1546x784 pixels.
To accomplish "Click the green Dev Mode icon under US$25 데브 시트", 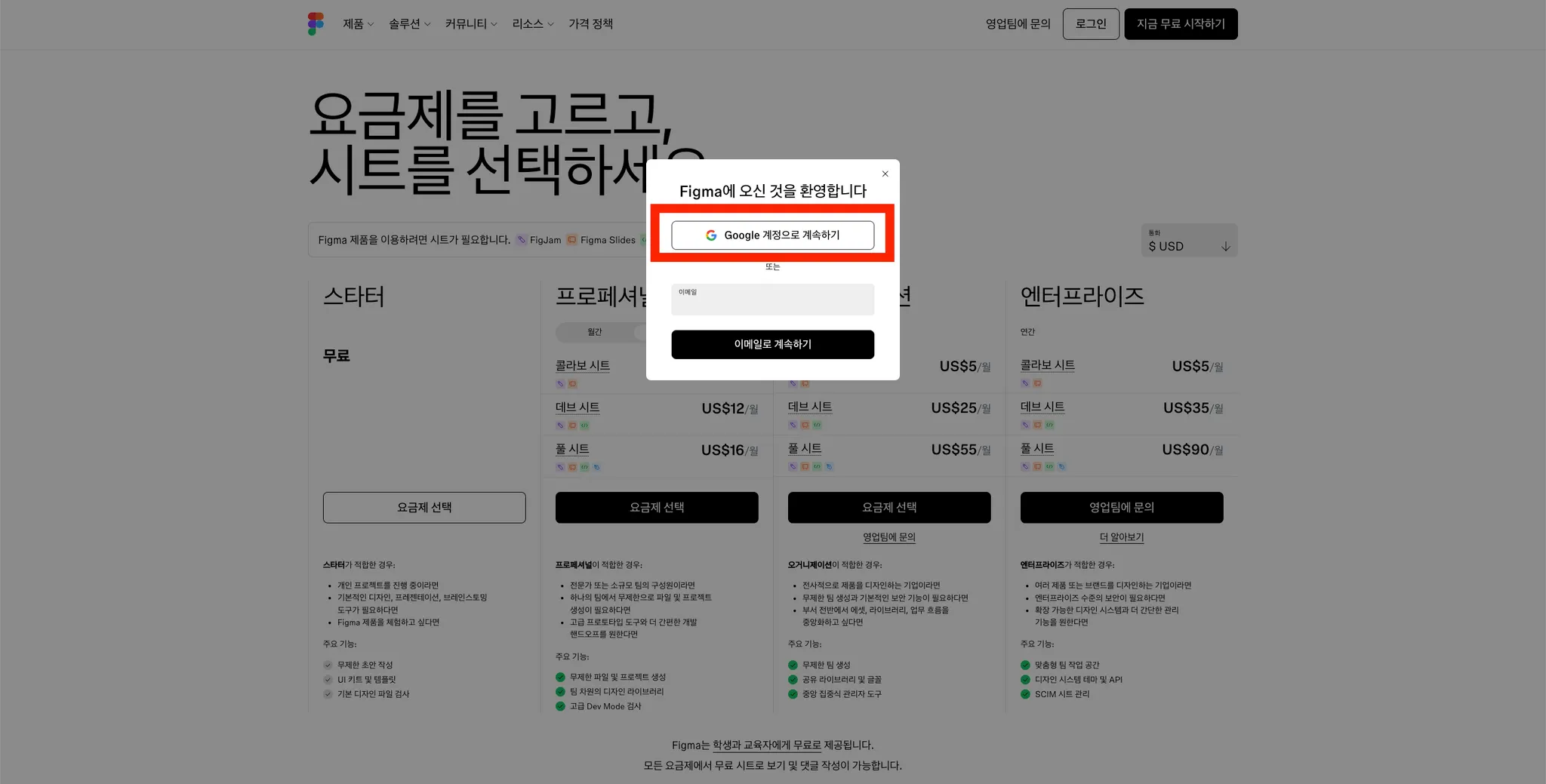I will pyautogui.click(x=817, y=425).
